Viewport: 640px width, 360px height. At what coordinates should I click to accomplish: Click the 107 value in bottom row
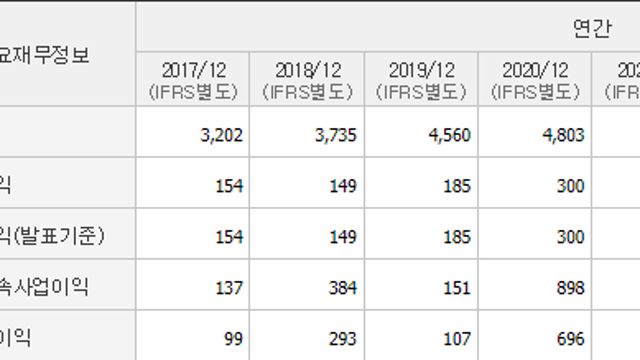tap(457, 339)
